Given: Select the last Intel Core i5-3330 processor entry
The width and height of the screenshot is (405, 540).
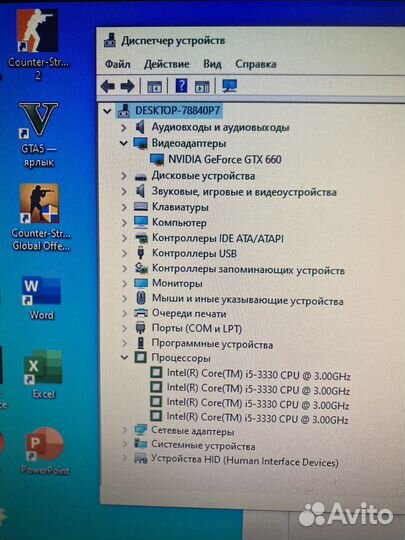Looking at the screenshot, I should click(258, 418).
